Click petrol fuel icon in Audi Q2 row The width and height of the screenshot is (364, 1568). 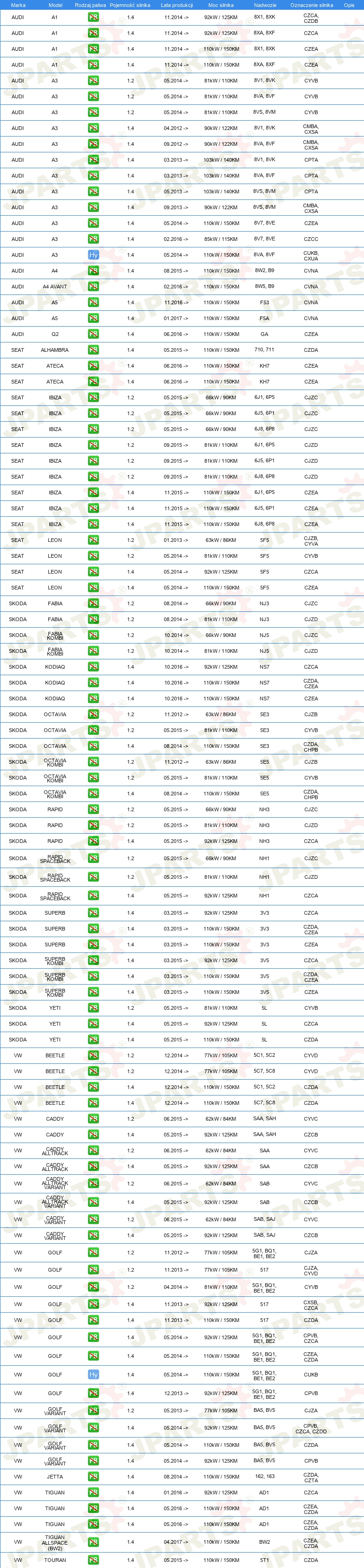pyautogui.click(x=93, y=334)
